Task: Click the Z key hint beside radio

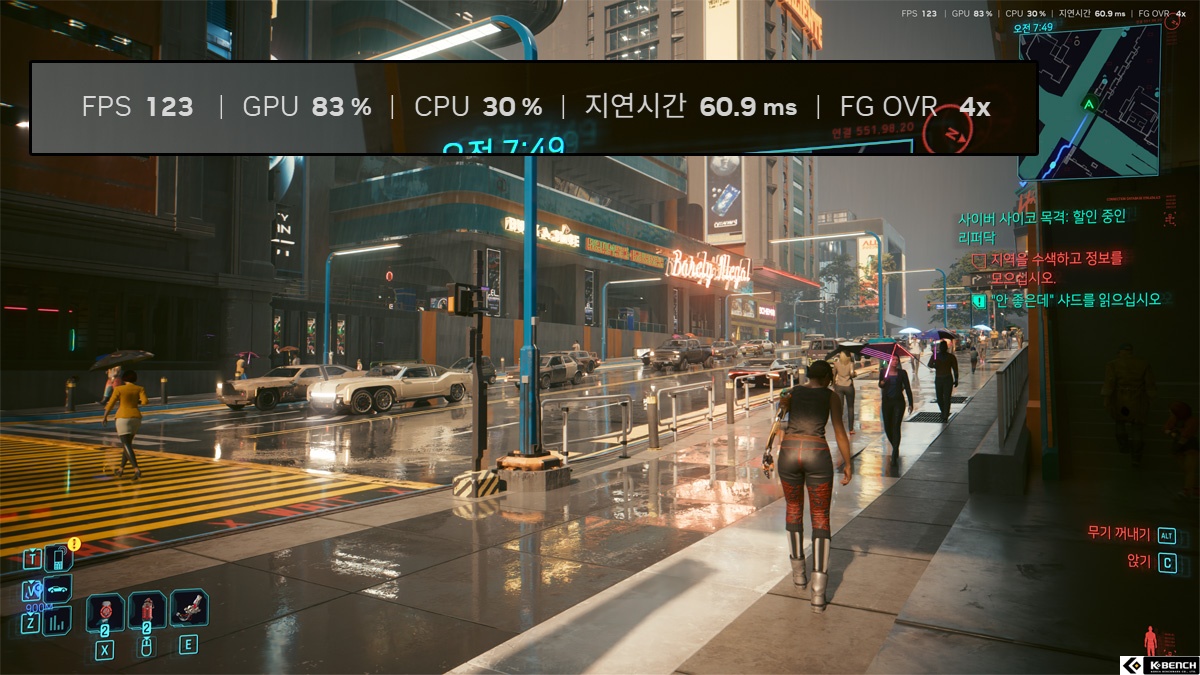Action: tap(31, 624)
